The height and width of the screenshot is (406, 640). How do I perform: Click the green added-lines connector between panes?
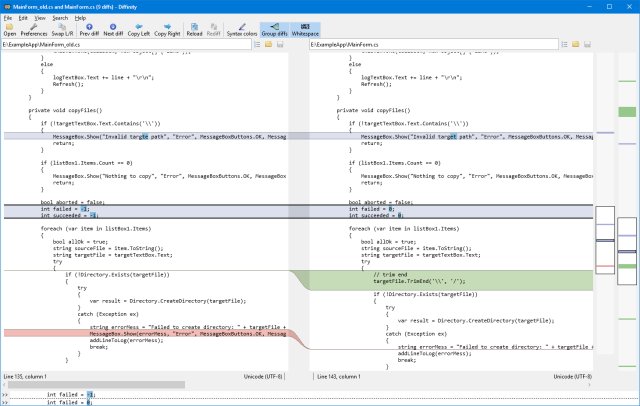[299, 280]
